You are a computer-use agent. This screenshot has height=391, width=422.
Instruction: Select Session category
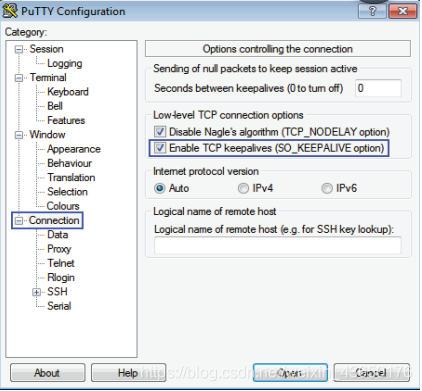coord(46,49)
